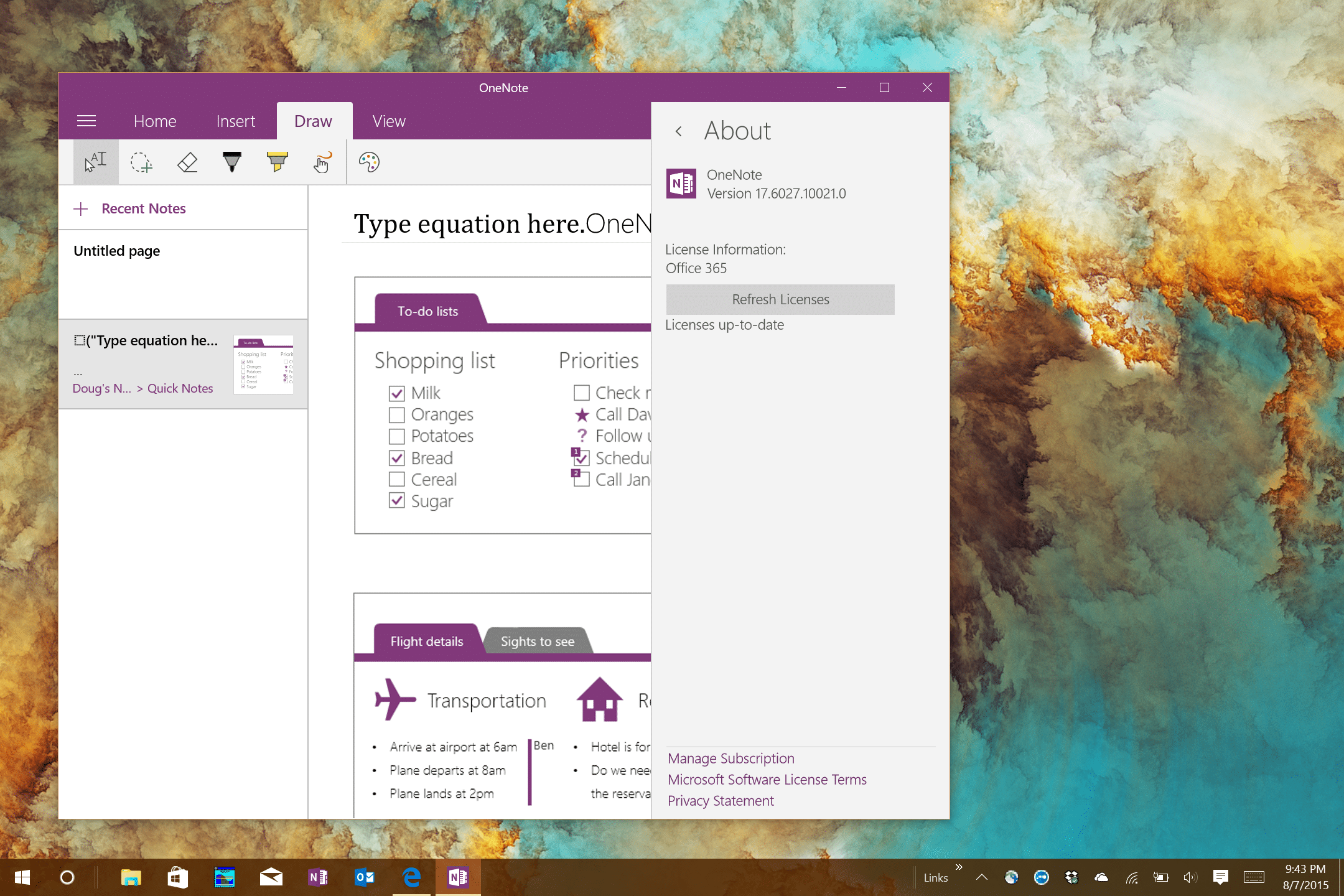
Task: Open the About back navigation
Action: [x=679, y=131]
